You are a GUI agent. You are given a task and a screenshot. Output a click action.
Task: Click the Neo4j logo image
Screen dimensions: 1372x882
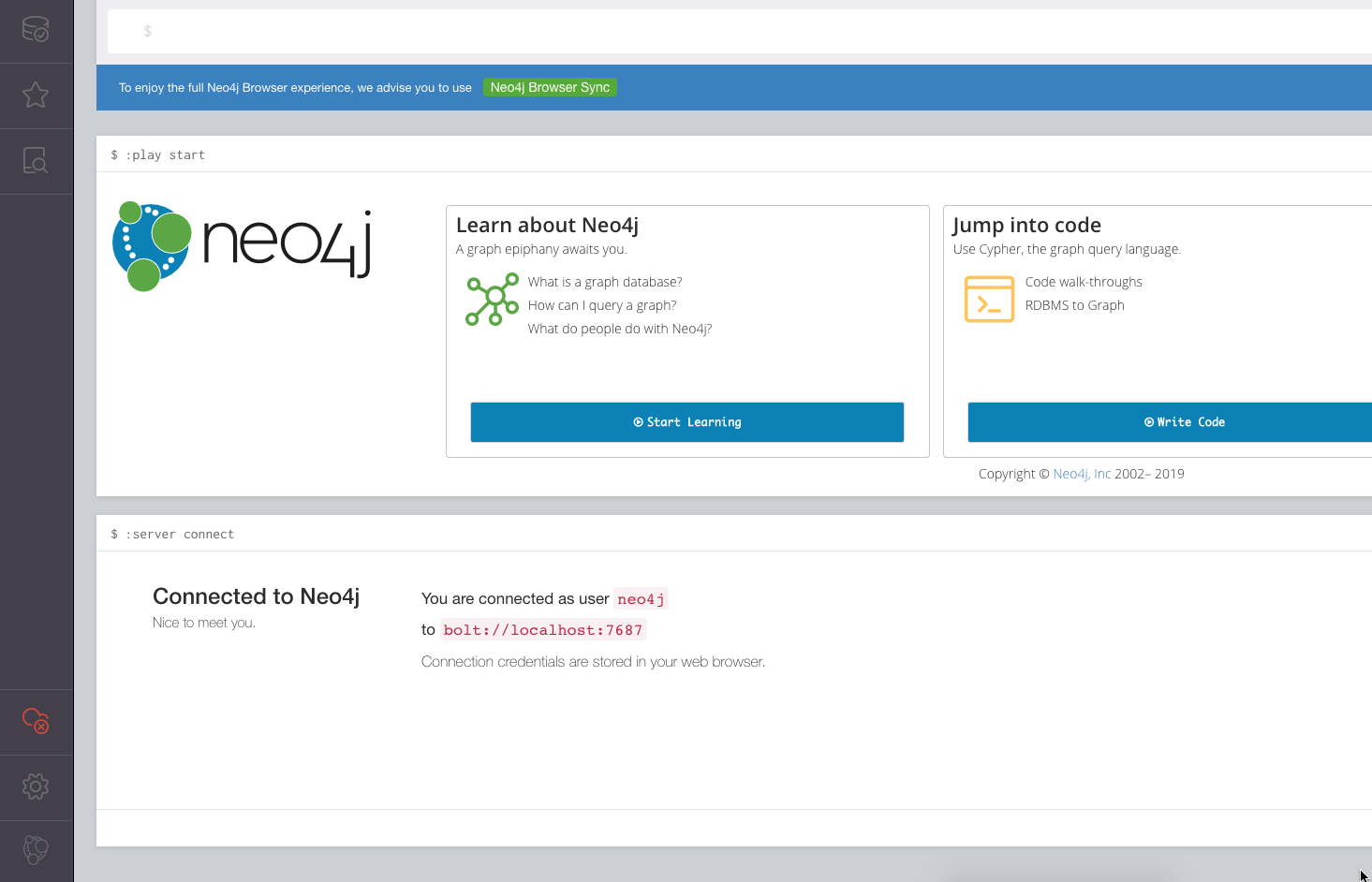pyautogui.click(x=243, y=246)
